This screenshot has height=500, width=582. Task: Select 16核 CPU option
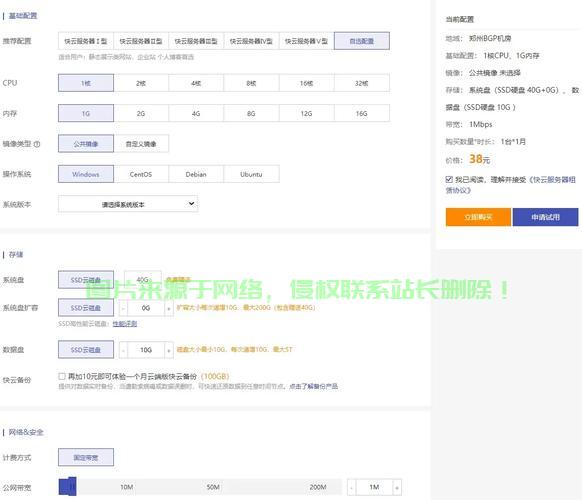point(307,83)
